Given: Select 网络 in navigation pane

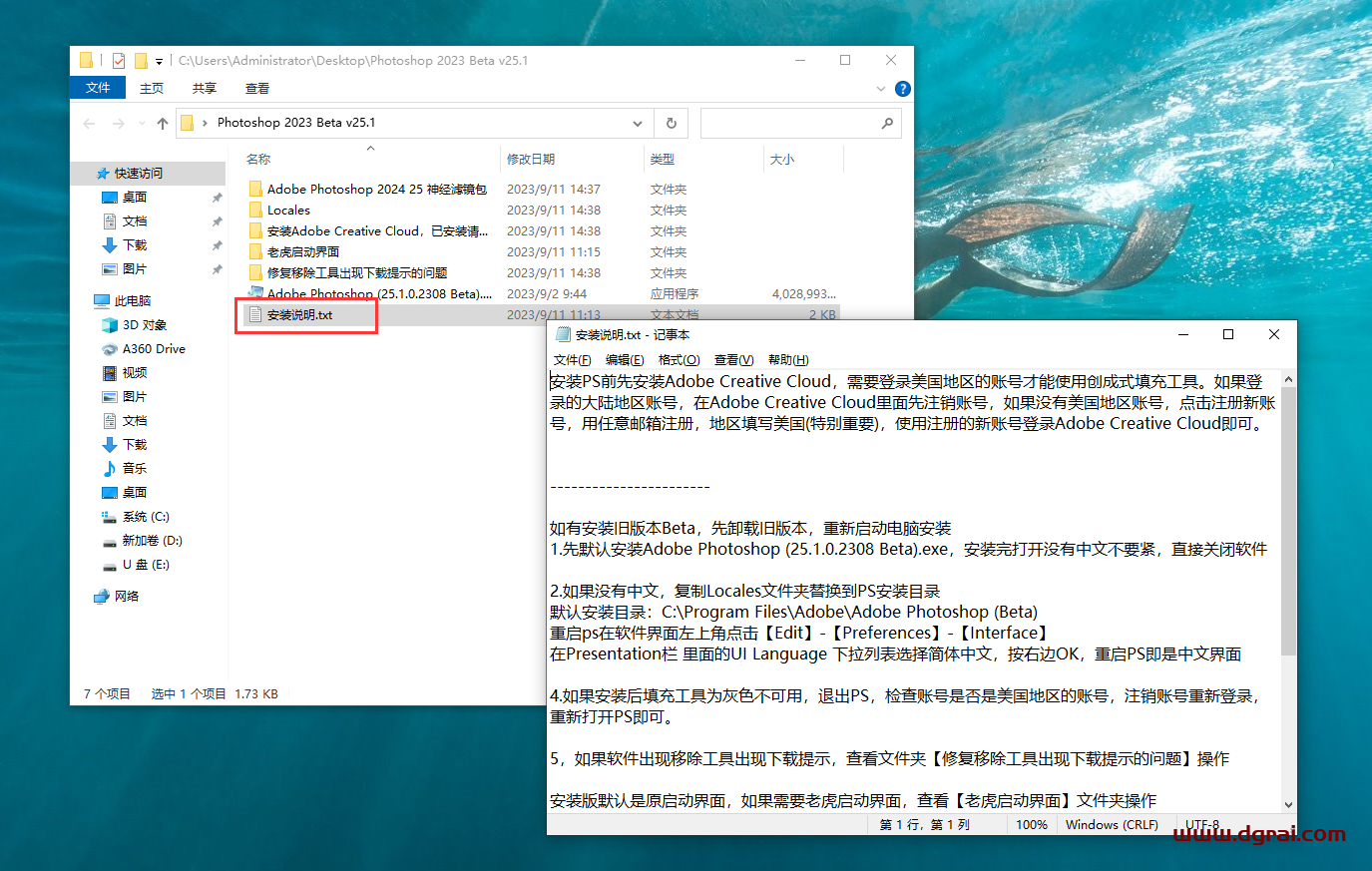Looking at the screenshot, I should coord(126,596).
